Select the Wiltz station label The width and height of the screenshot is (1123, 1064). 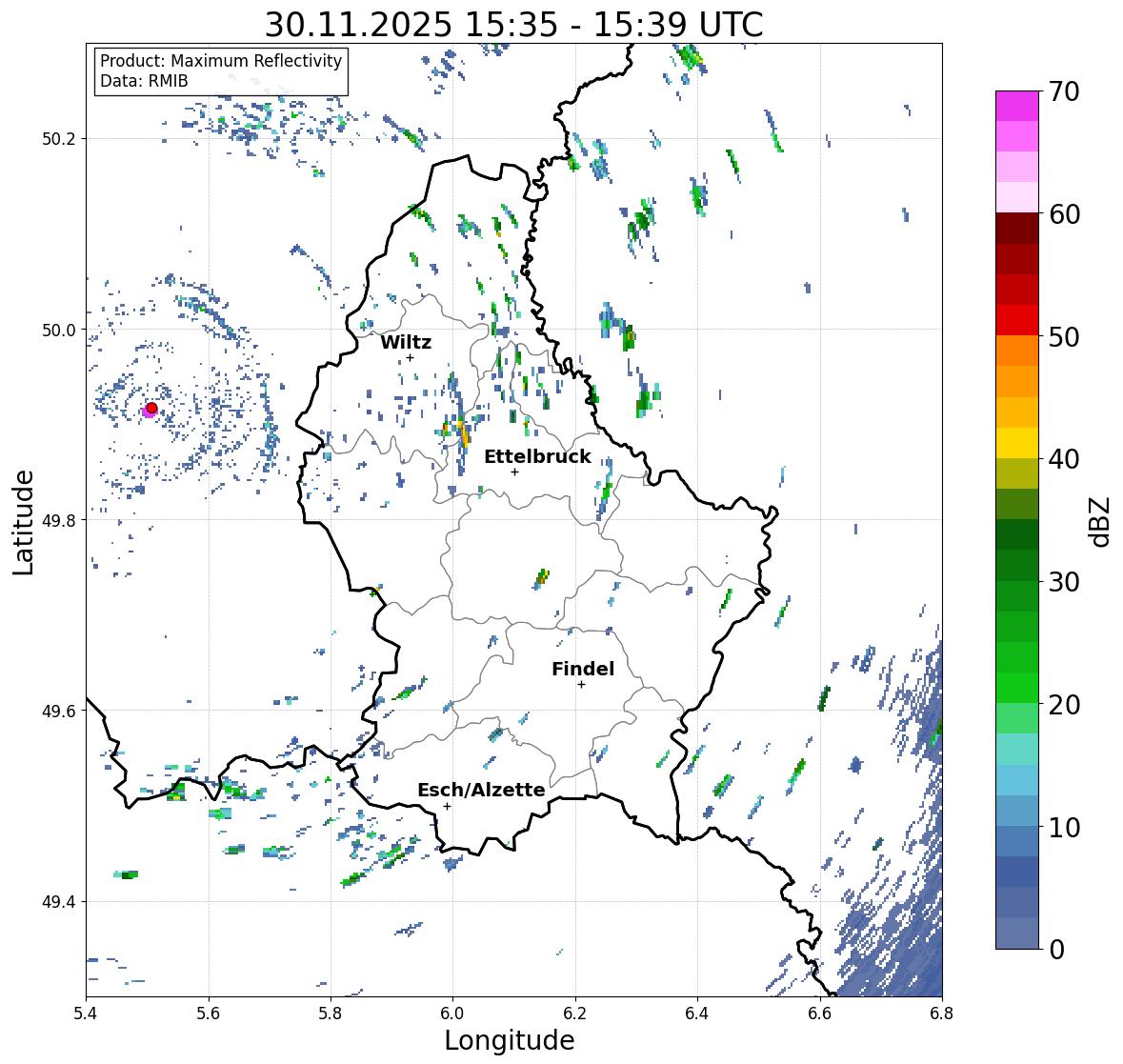click(406, 342)
